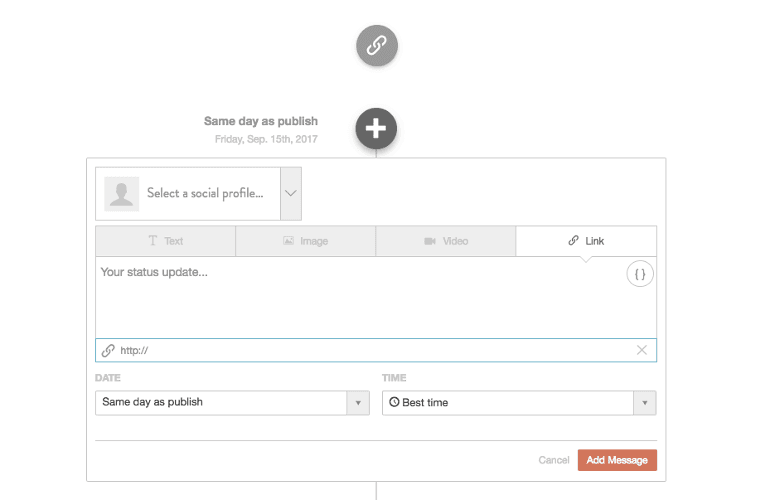Open the curly braces template helper
770x500 pixels.
640,274
